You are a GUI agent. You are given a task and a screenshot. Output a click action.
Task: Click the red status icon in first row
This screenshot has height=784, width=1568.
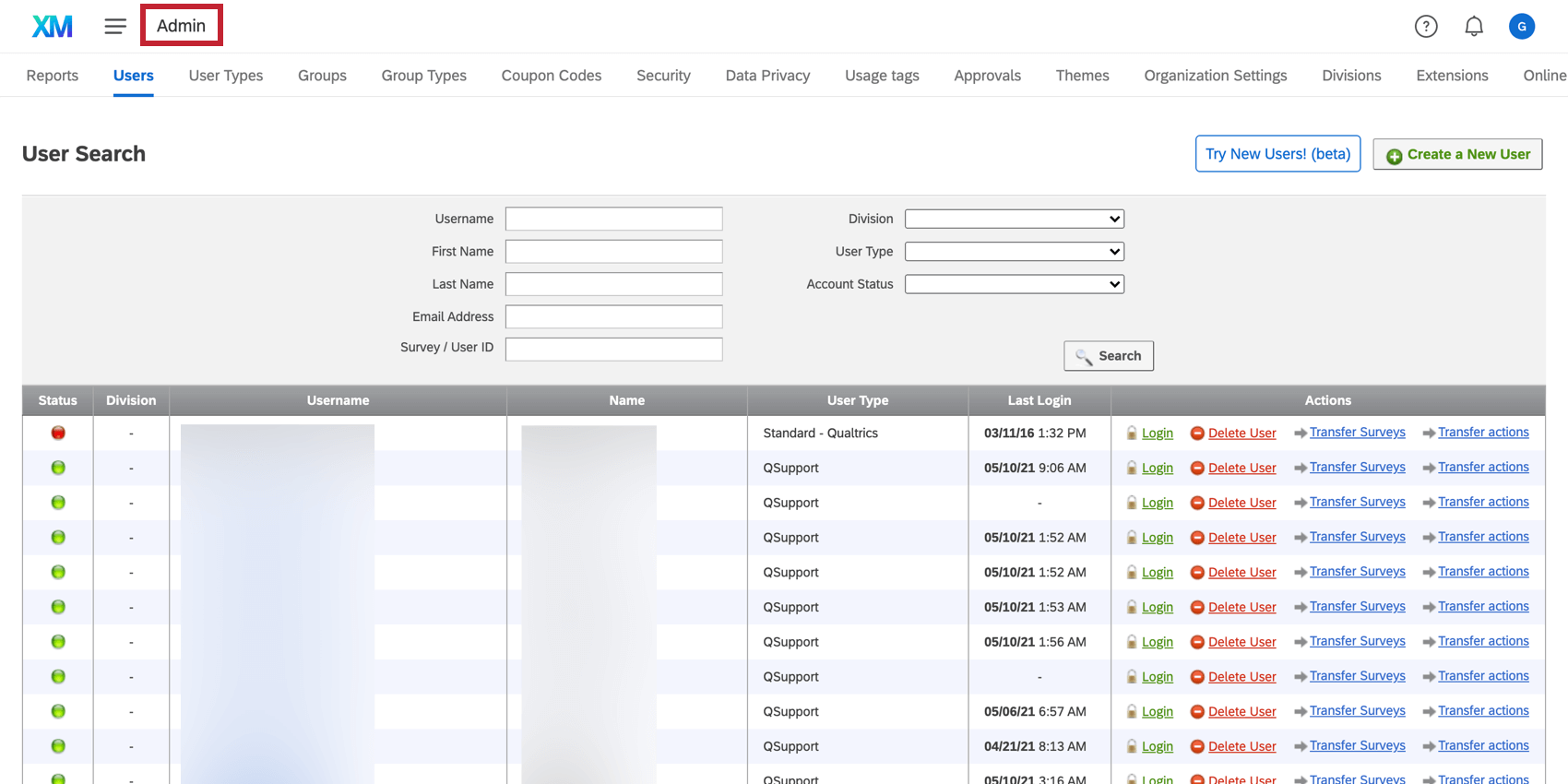tap(58, 433)
